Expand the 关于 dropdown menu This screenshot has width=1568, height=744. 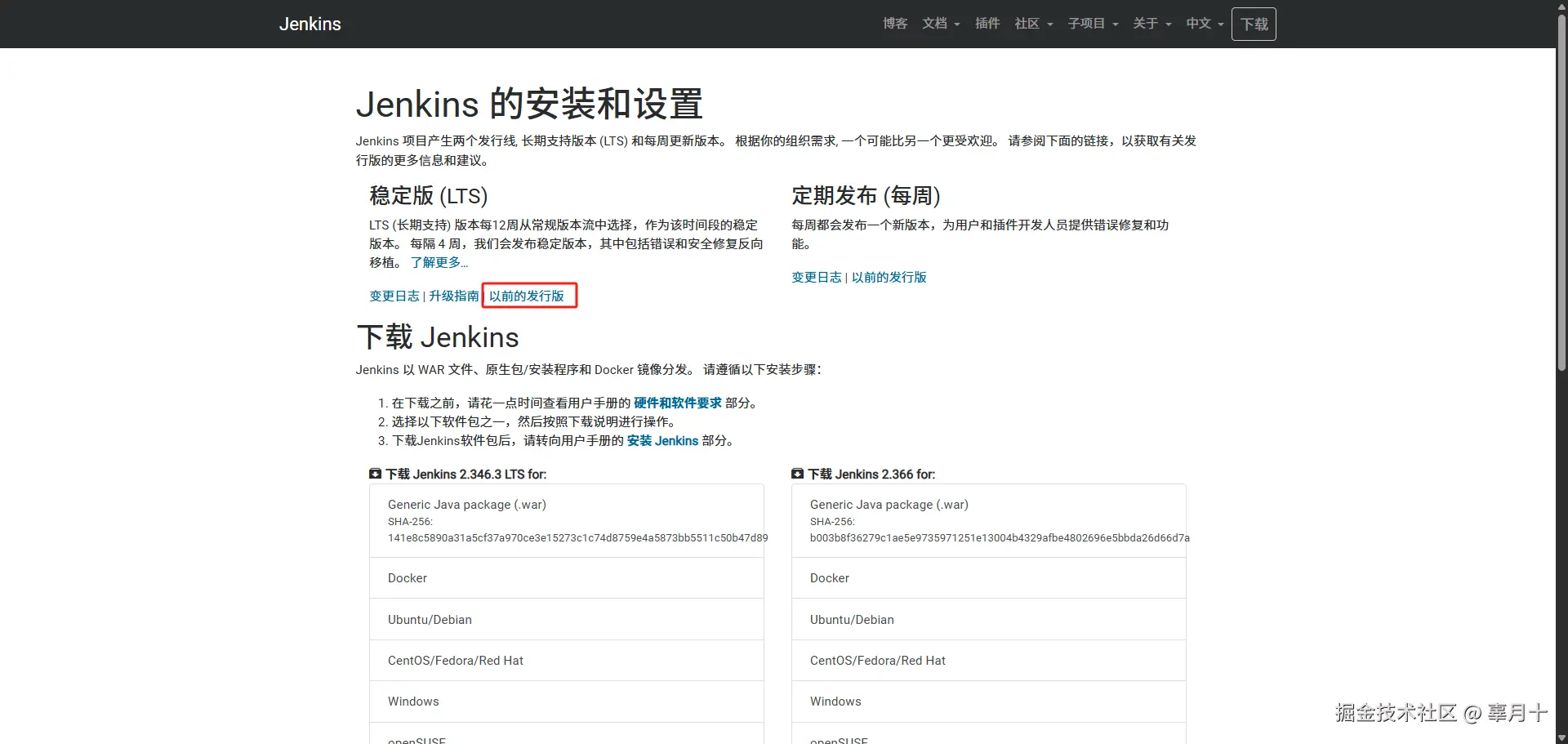[x=1152, y=24]
